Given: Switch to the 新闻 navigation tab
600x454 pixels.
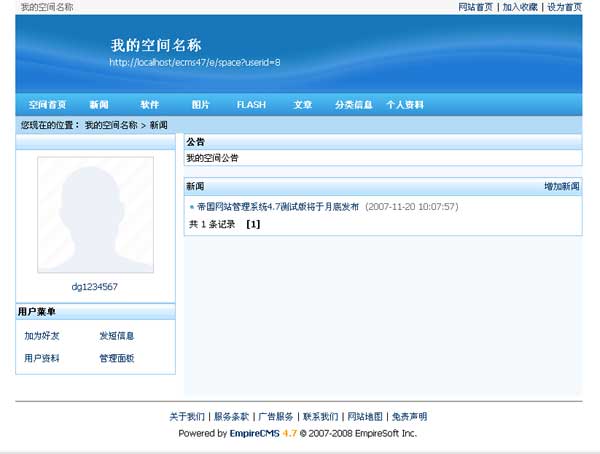Looking at the screenshot, I should click(99, 105).
